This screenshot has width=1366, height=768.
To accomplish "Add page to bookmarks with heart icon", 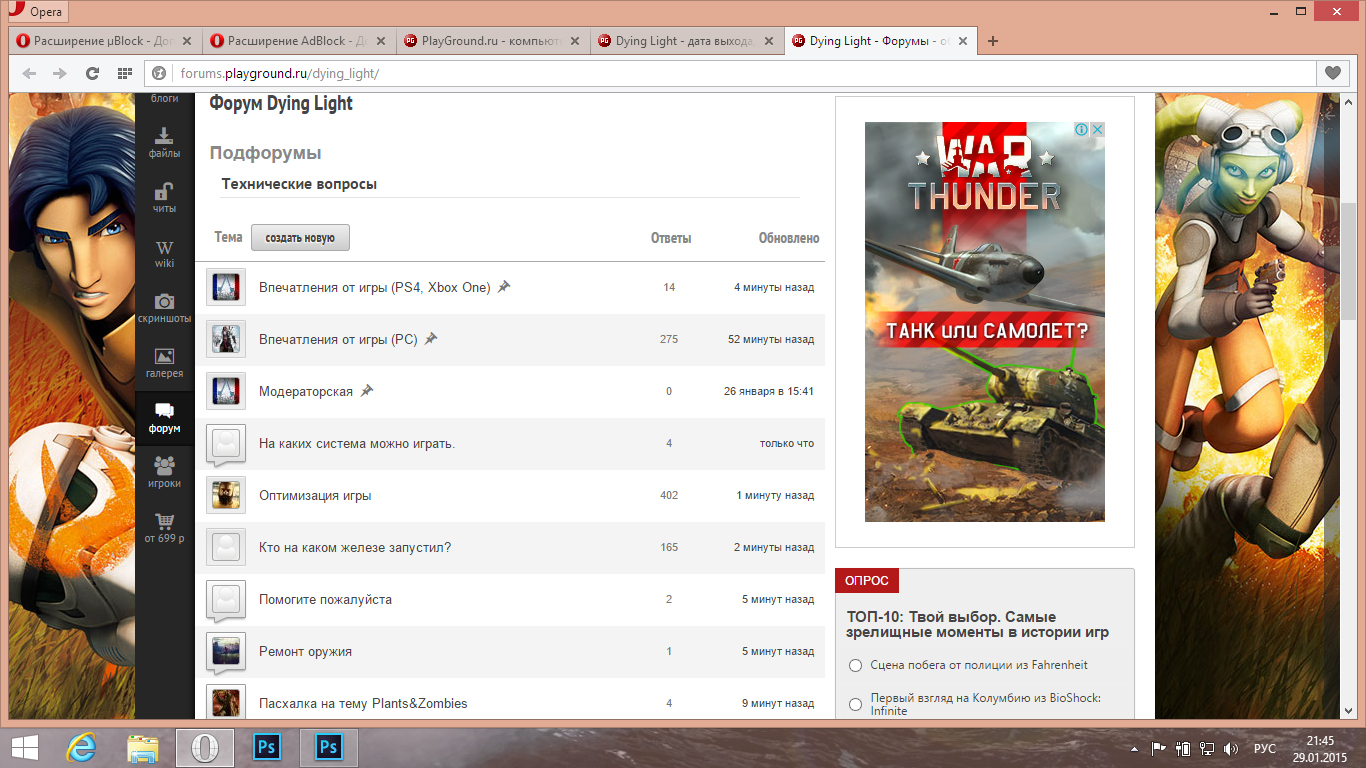I will (x=1333, y=73).
